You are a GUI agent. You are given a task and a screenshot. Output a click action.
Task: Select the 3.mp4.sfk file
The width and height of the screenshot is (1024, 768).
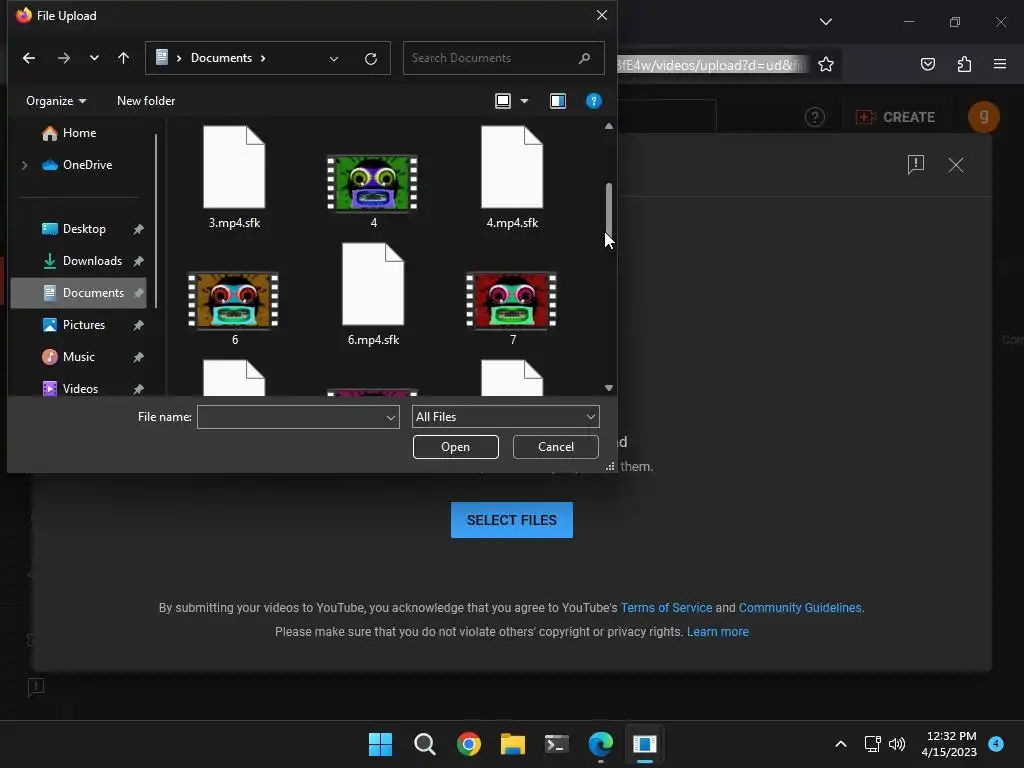[x=234, y=177]
